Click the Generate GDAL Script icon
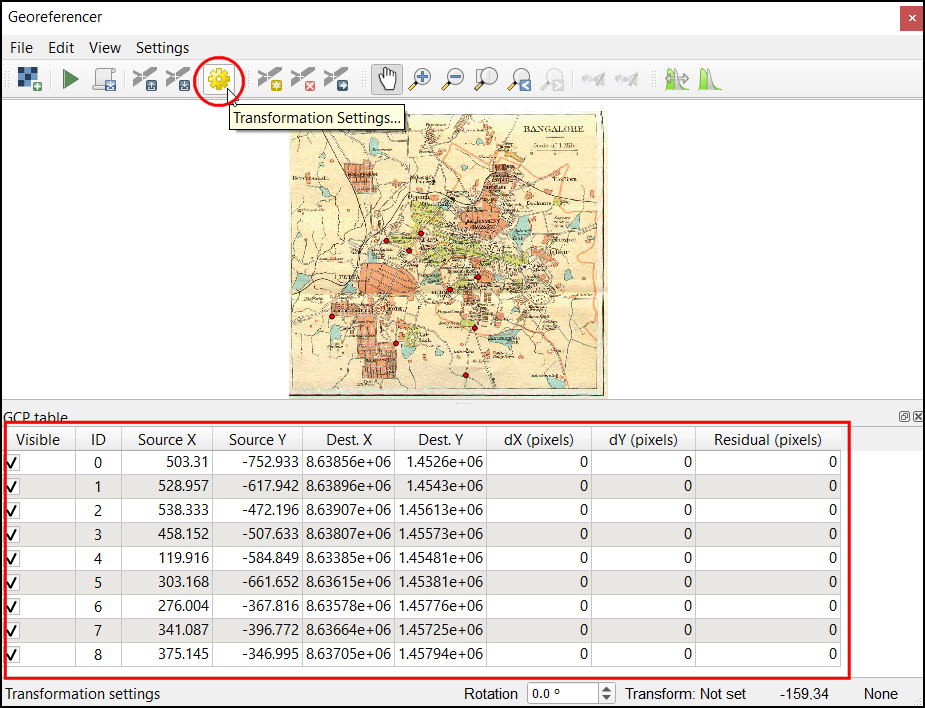The image size is (925, 708). point(104,79)
